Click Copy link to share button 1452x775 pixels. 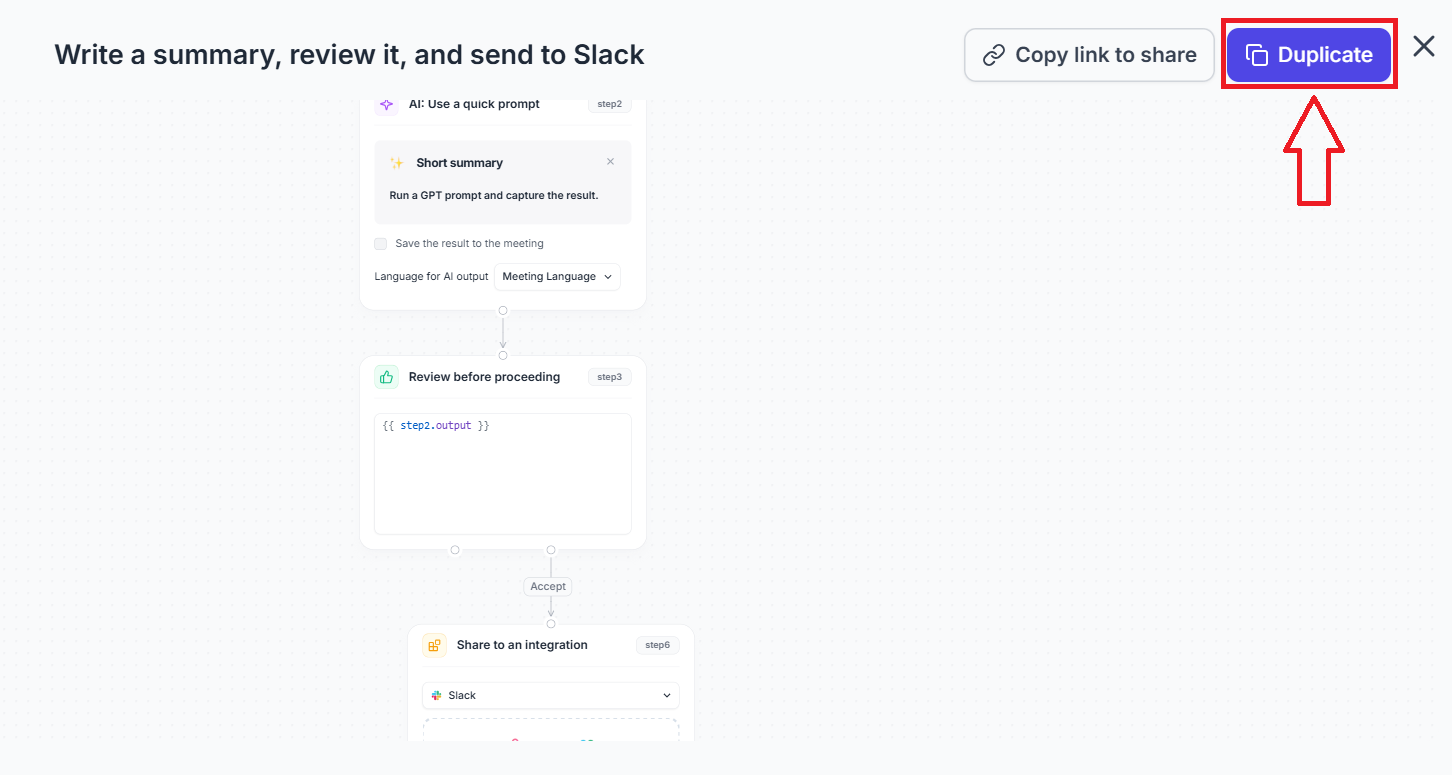click(x=1089, y=55)
